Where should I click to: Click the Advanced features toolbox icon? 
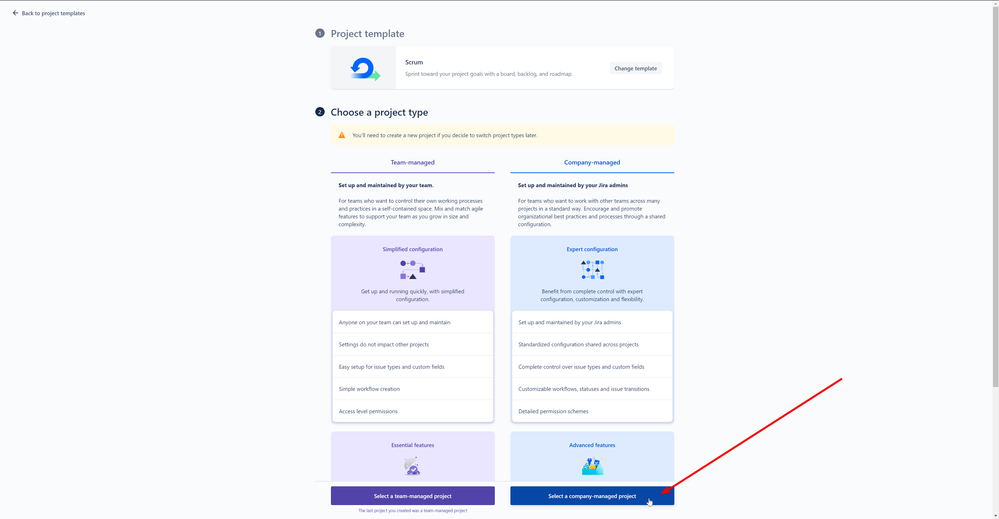(x=592, y=467)
